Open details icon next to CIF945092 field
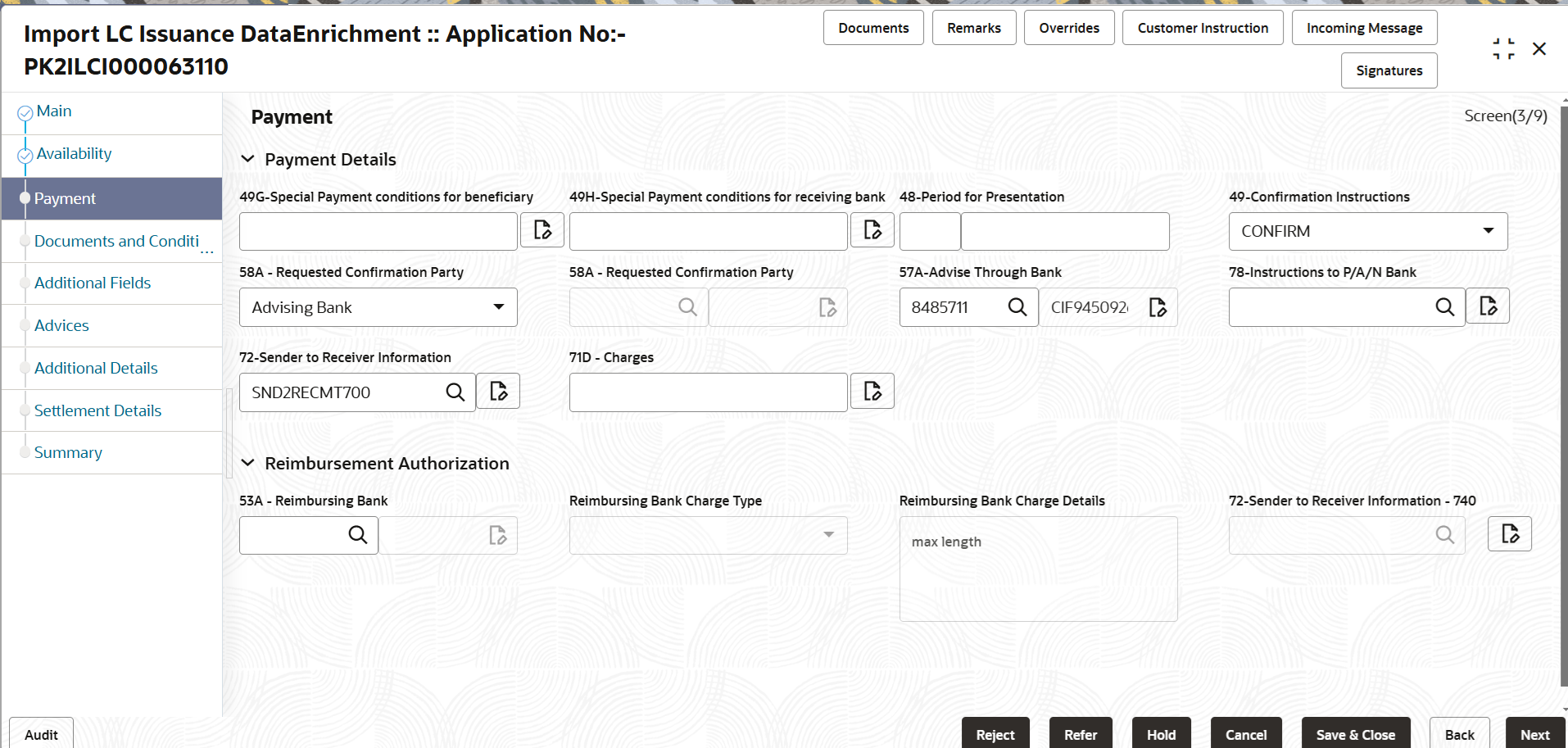This screenshot has width=1568, height=748. [x=1158, y=307]
